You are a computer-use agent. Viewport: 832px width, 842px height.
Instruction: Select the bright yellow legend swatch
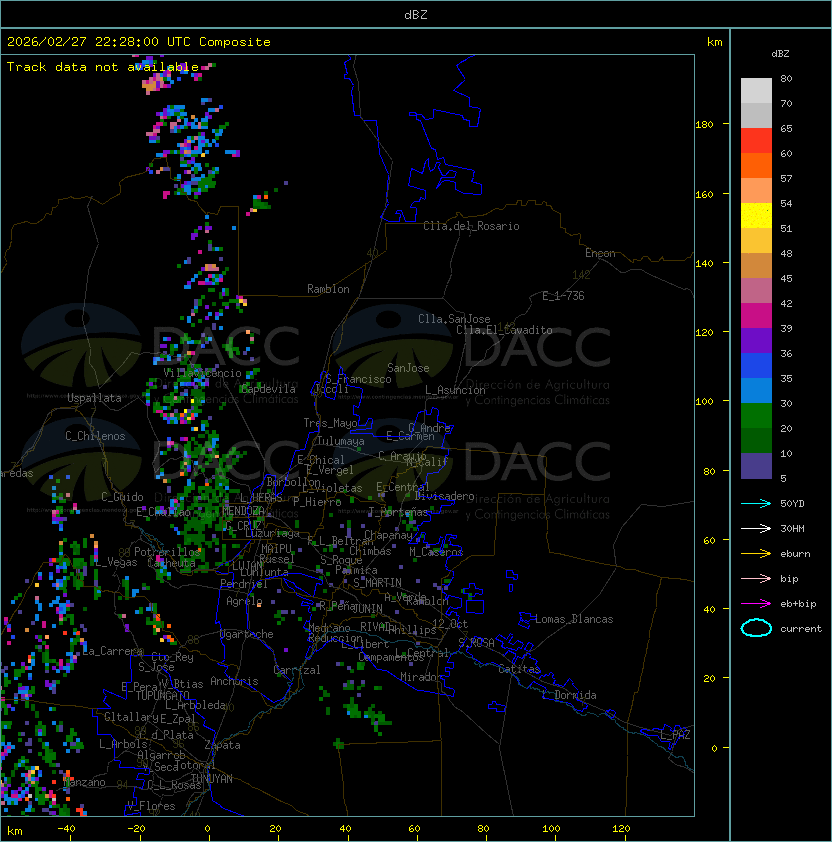click(x=756, y=216)
